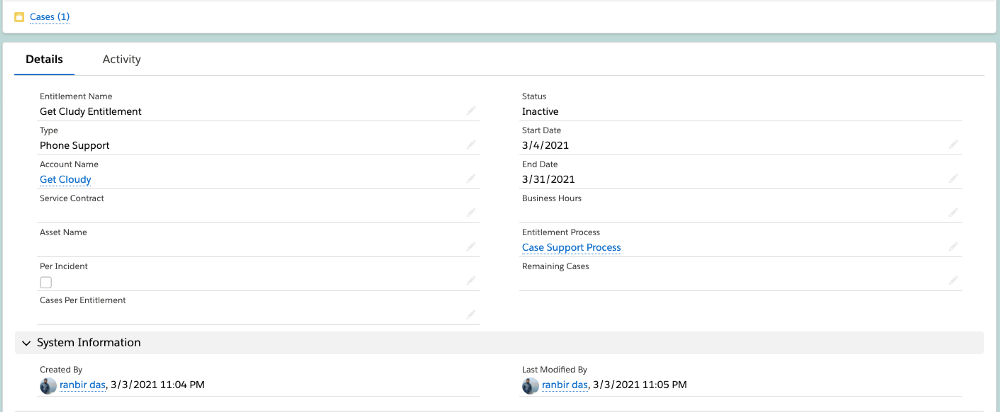Viewport: 1000px width, 412px height.
Task: Click the 3/4/2021 start date value
Action: pos(545,145)
